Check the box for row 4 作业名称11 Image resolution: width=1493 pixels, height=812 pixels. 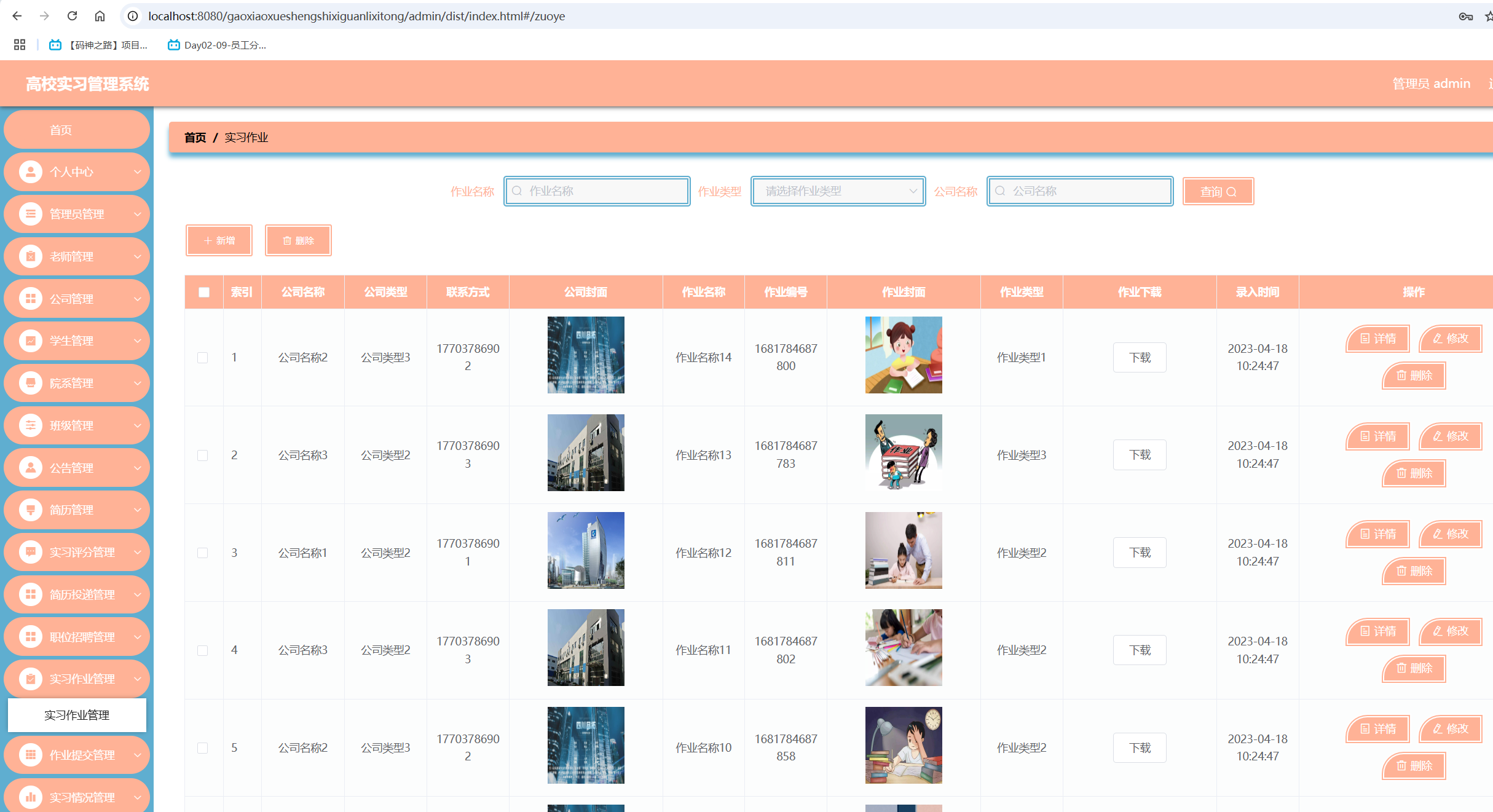click(x=202, y=650)
